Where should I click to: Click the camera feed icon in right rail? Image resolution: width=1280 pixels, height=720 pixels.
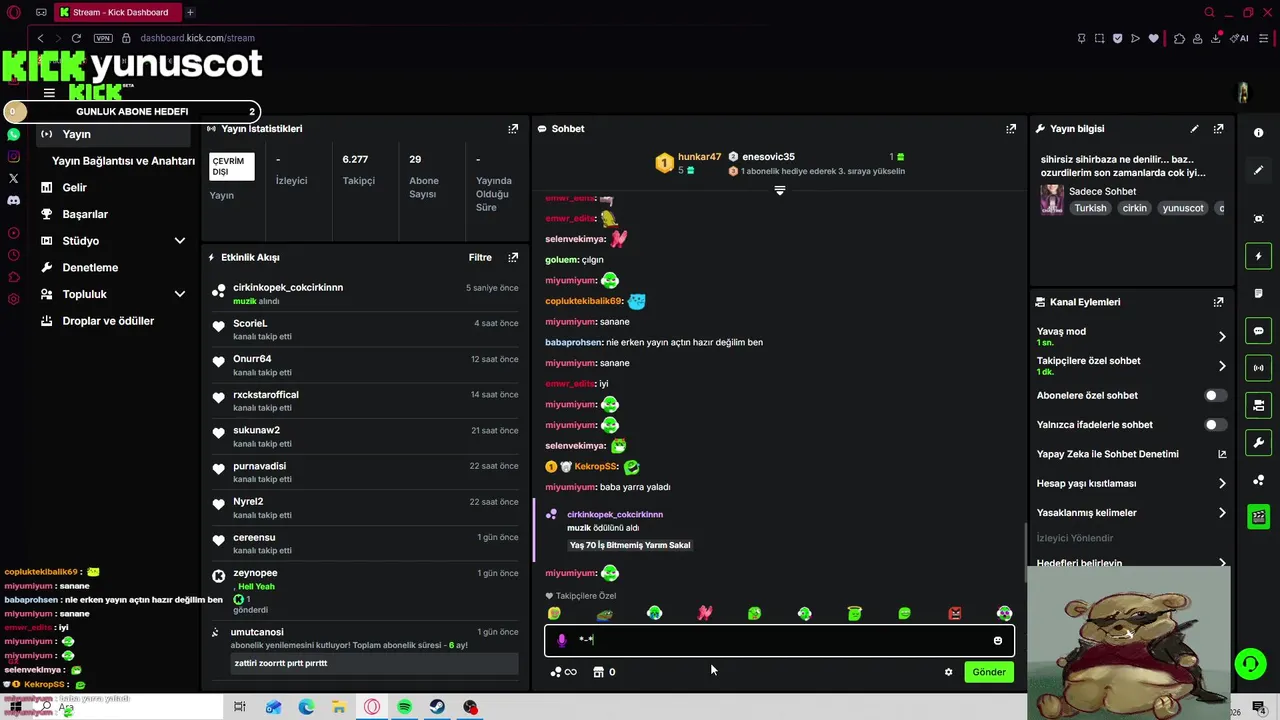(1258, 405)
